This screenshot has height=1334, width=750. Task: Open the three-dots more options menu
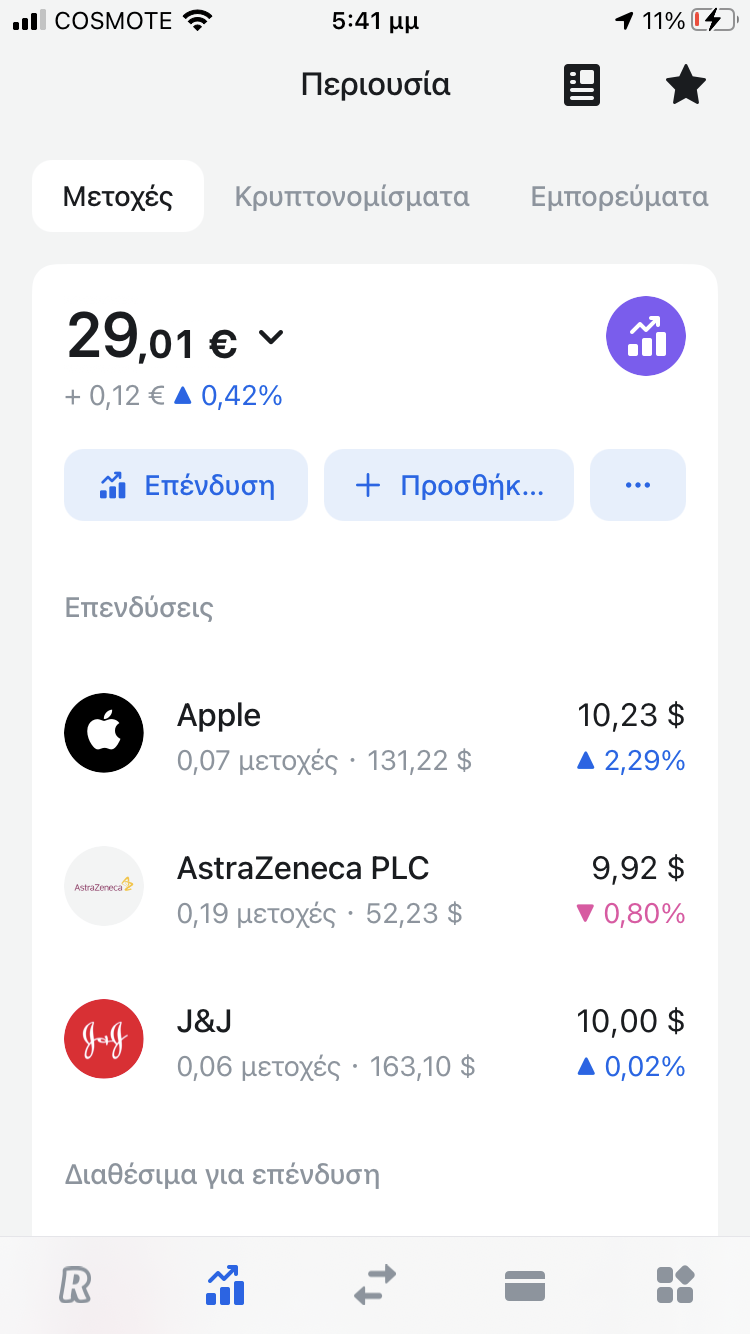[x=638, y=485]
